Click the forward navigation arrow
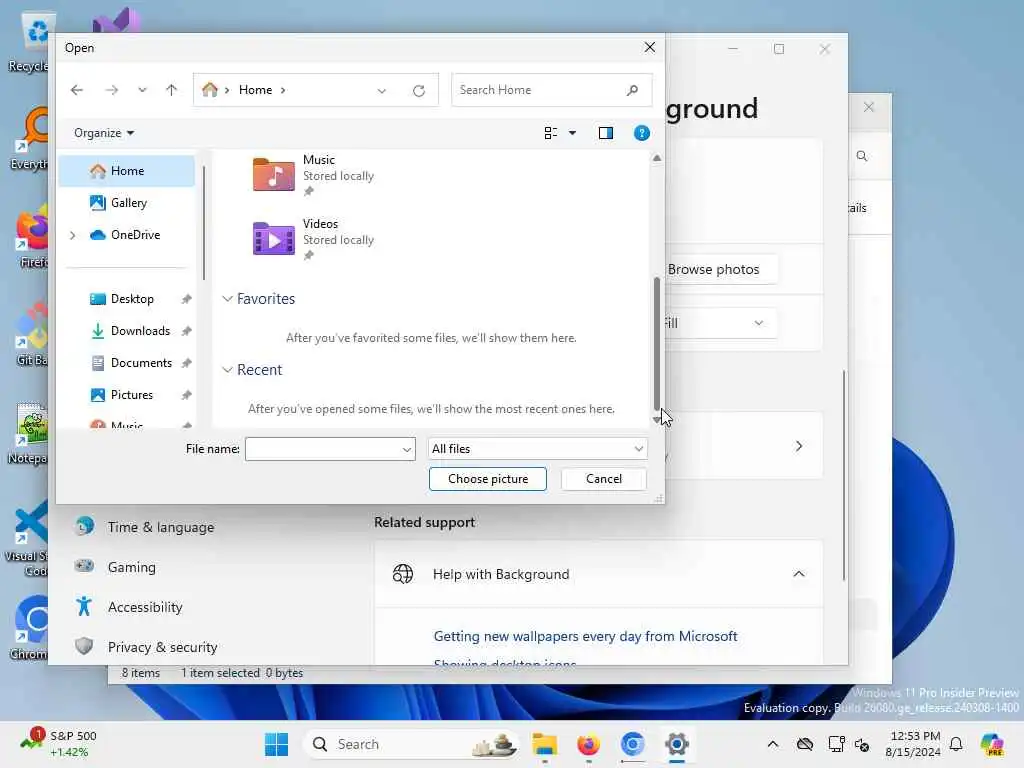 tap(112, 90)
